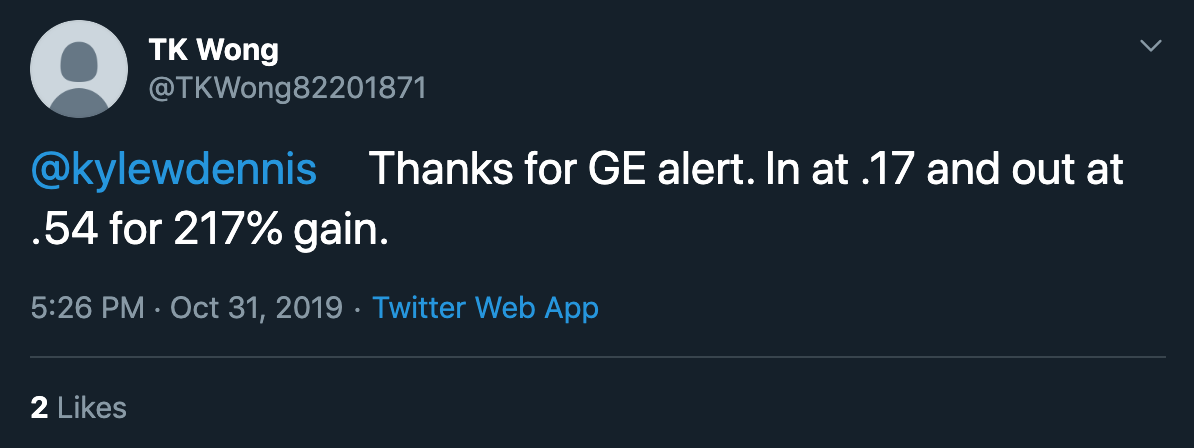The width and height of the screenshot is (1194, 448).
Task: Click the silhouette head in the avatar
Action: 79,58
